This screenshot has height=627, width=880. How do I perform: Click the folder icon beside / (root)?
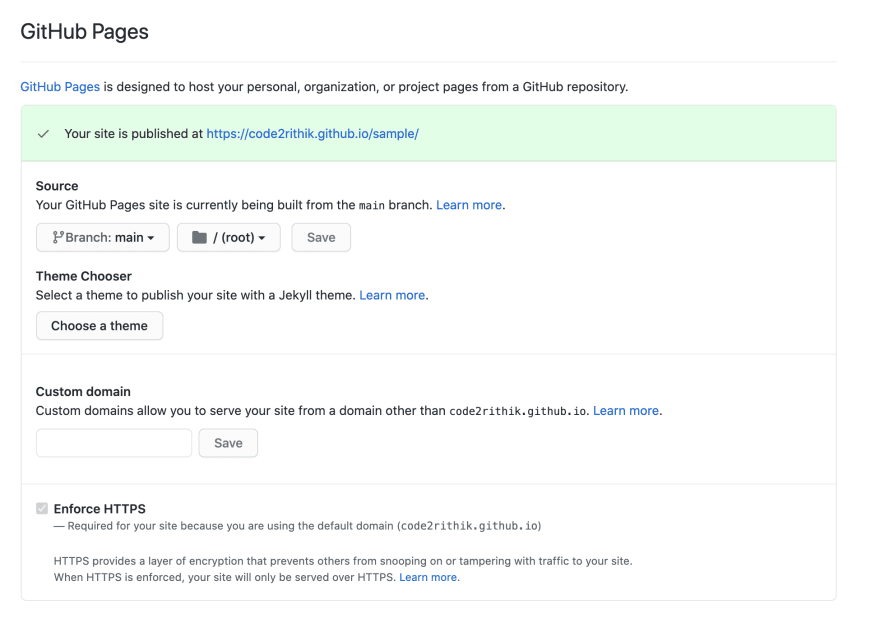coord(199,237)
